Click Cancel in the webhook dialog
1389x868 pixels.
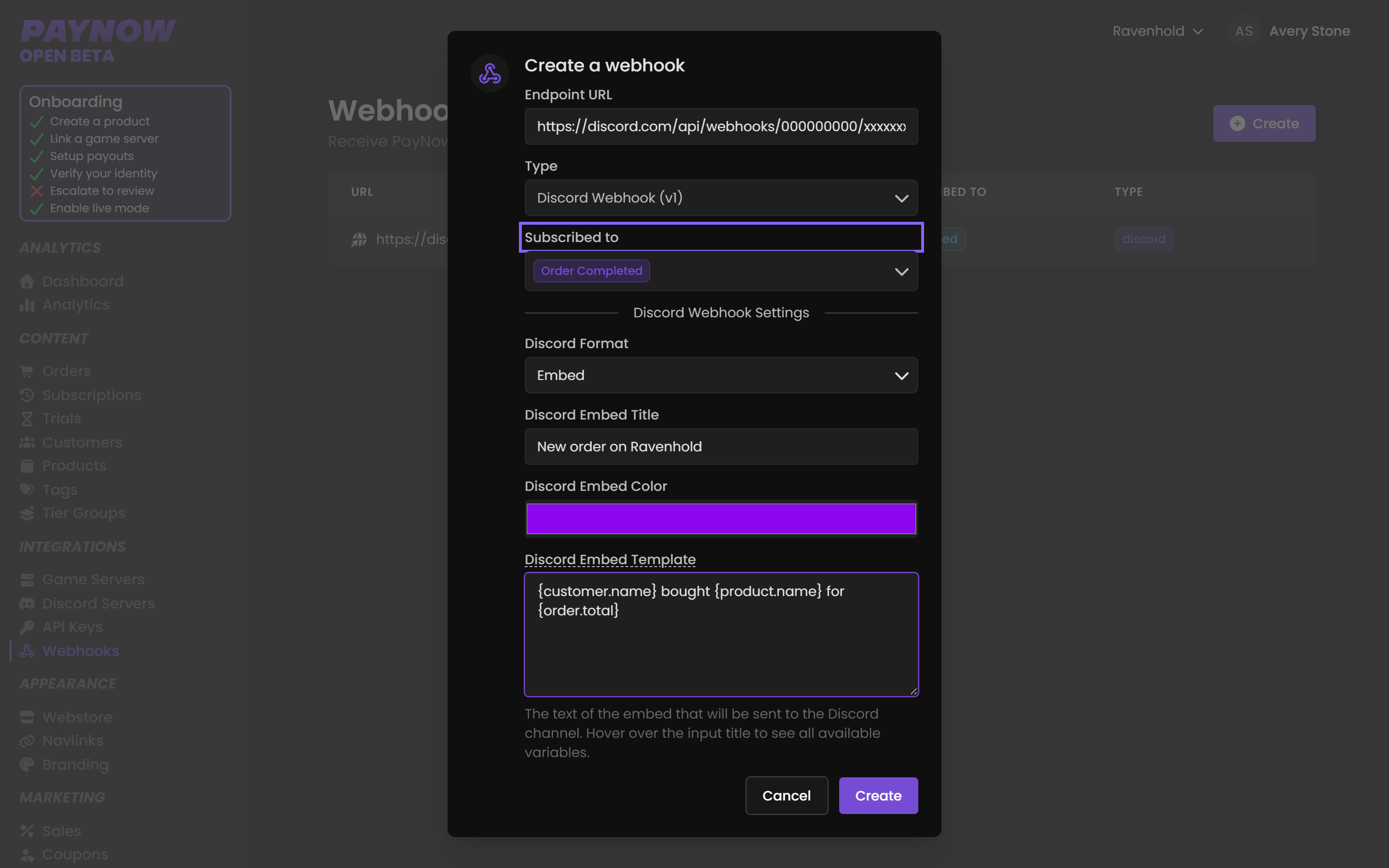(x=786, y=796)
